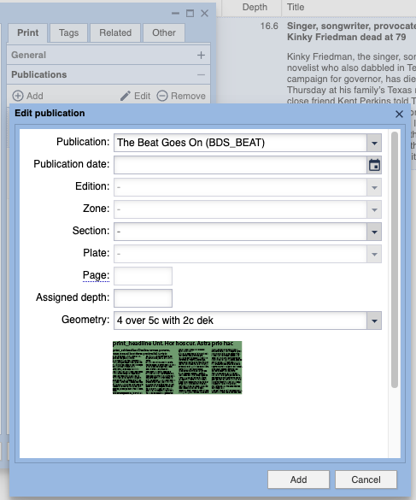Click the Assigned depth input field
The width and height of the screenshot is (416, 500).
pyautogui.click(x=143, y=298)
